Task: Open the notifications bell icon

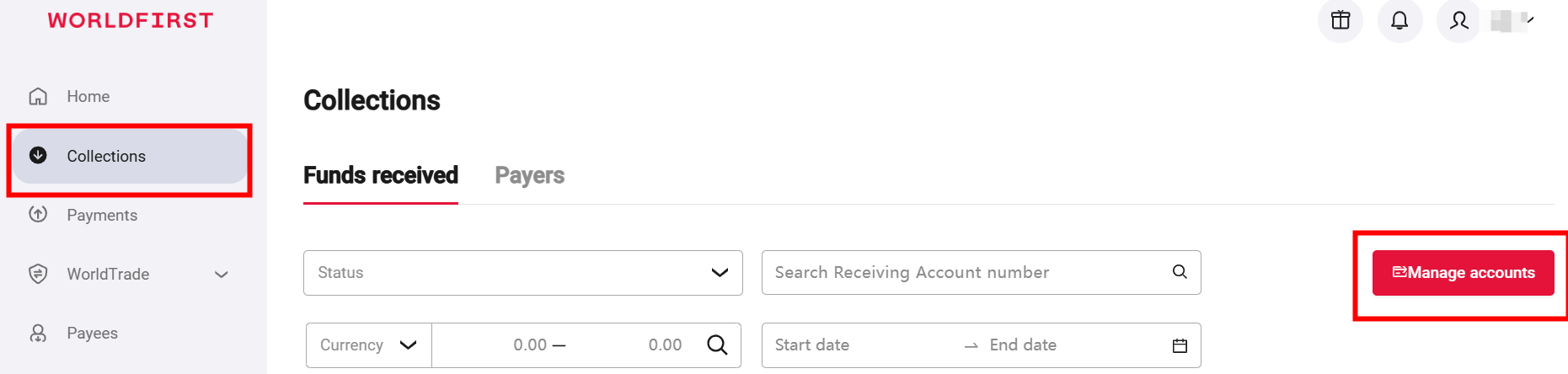Action: [1399, 20]
